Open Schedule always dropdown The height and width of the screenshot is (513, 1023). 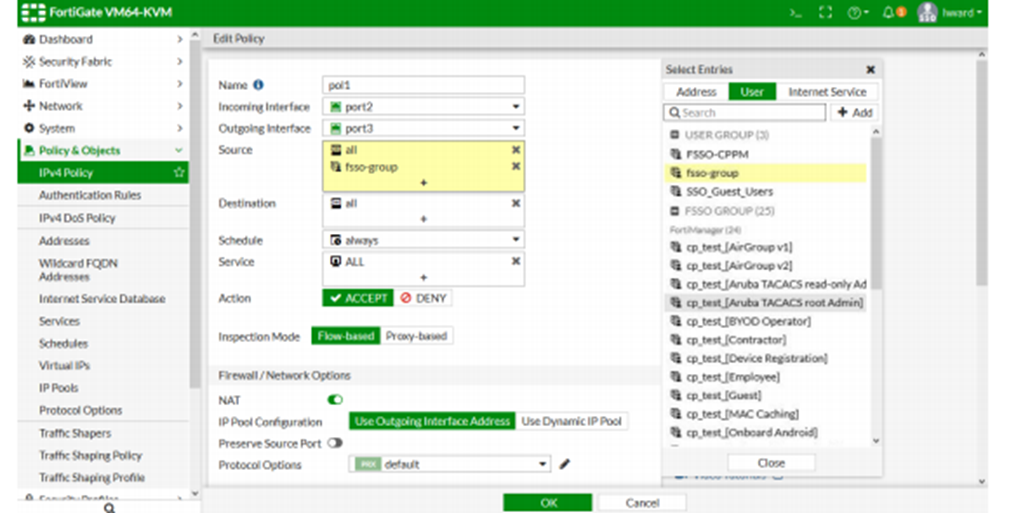point(423,240)
